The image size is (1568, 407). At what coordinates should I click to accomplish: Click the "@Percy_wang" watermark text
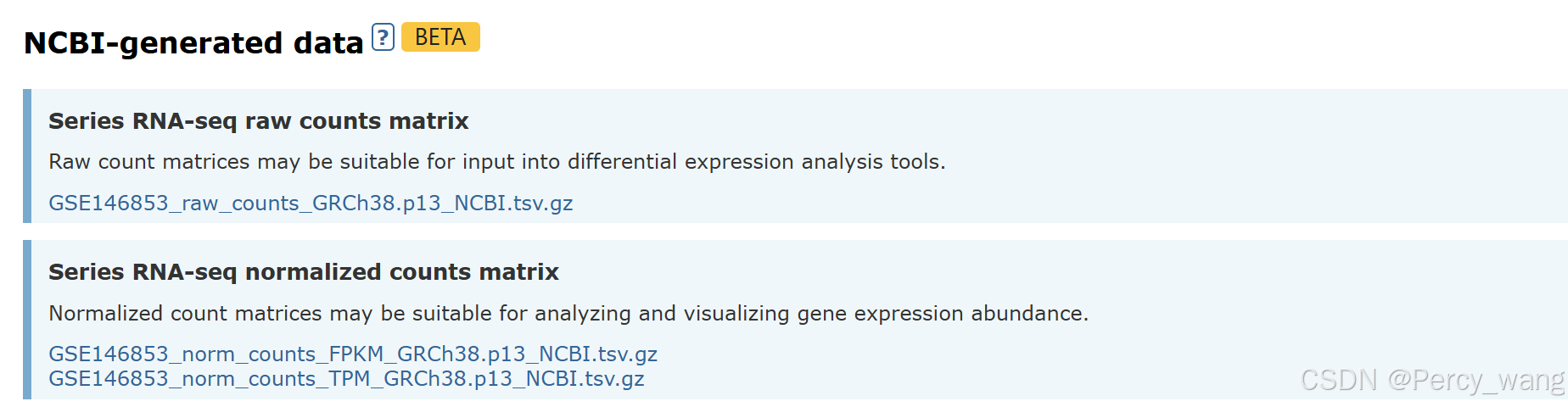tap(1476, 380)
